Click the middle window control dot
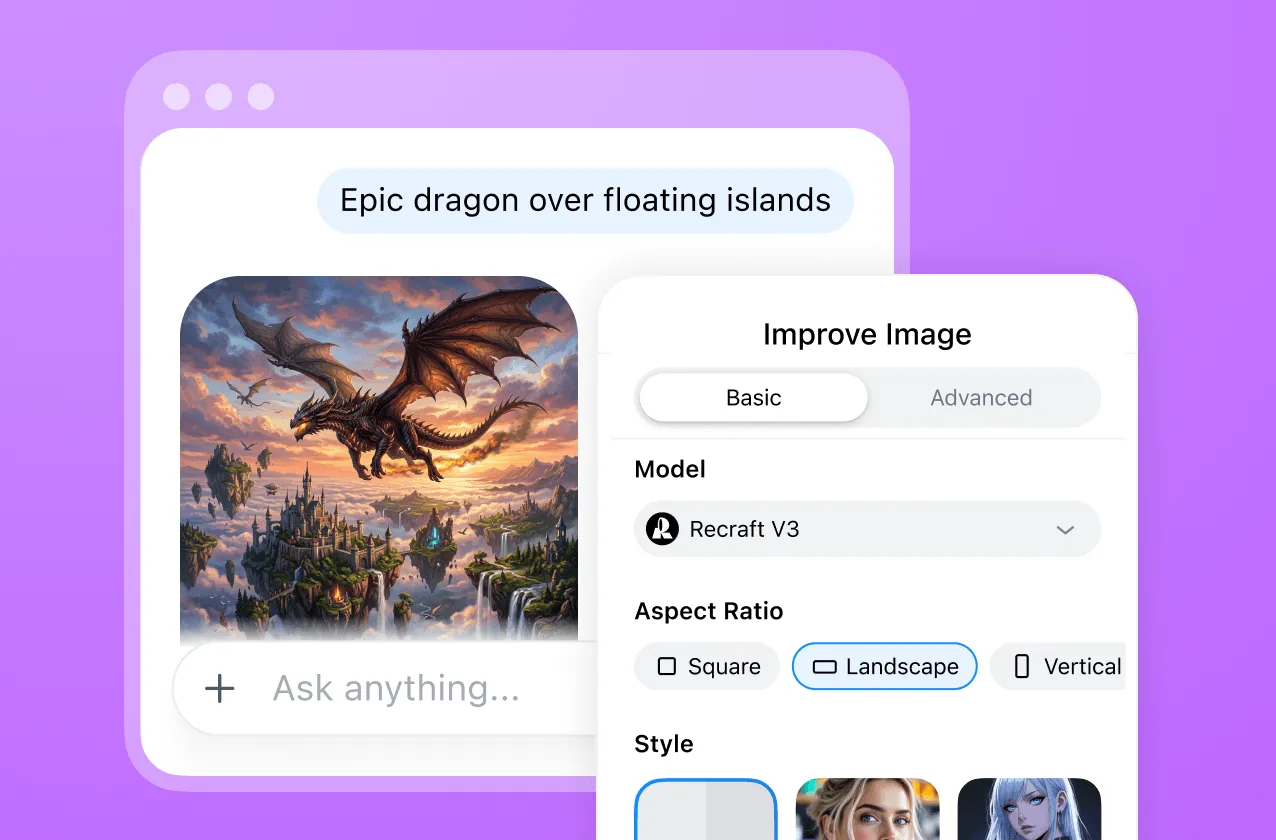The height and width of the screenshot is (840, 1276). pos(219,97)
